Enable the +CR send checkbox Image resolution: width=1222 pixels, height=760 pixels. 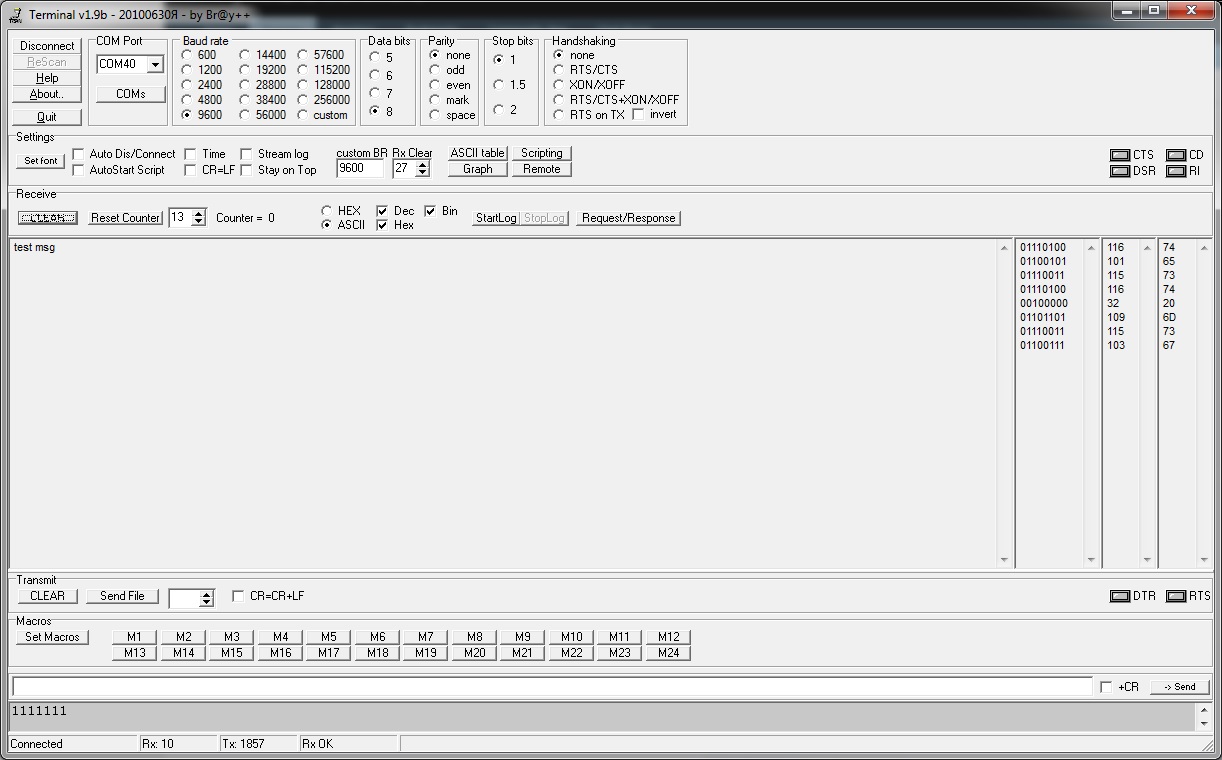point(1106,687)
